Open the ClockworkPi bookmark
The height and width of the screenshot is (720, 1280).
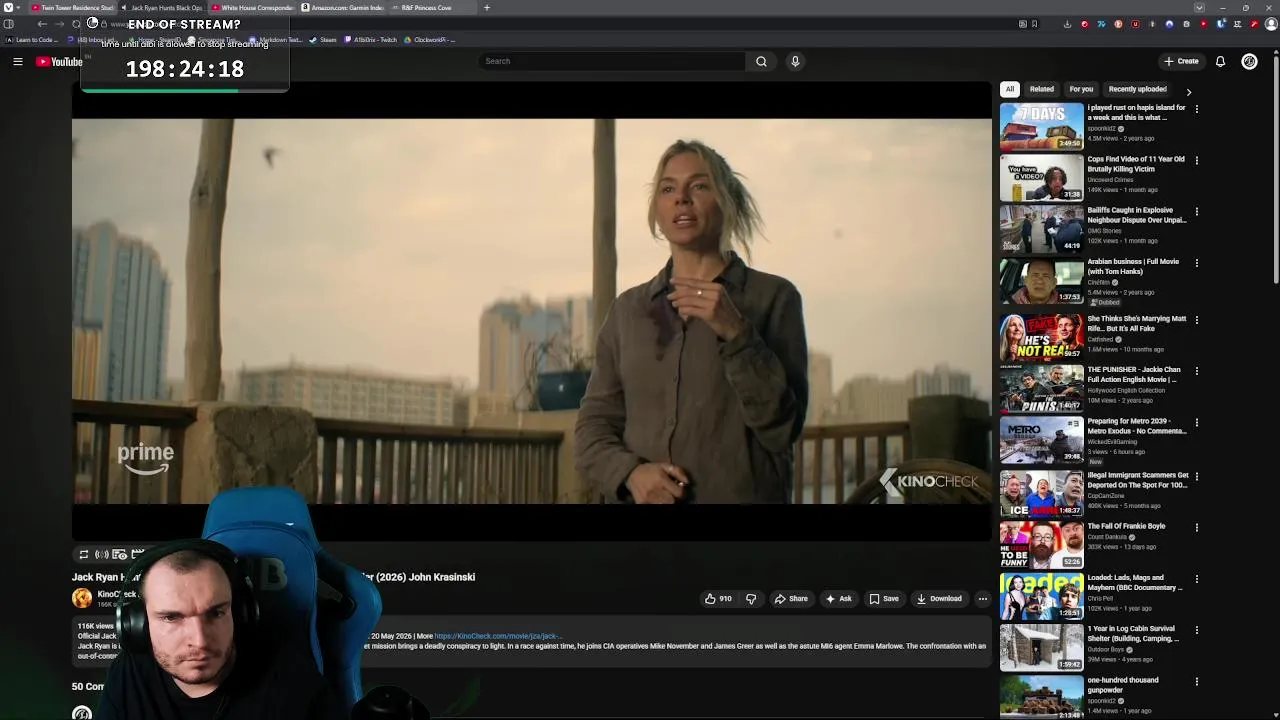pos(430,40)
